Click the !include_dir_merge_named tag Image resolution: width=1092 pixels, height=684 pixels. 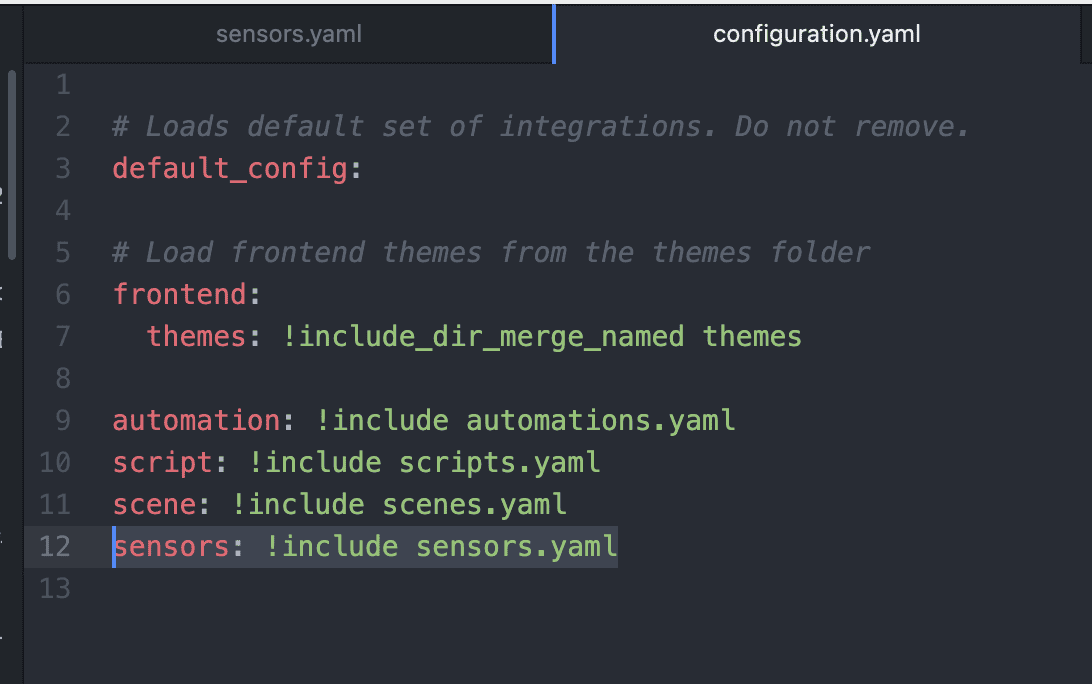[x=484, y=336]
